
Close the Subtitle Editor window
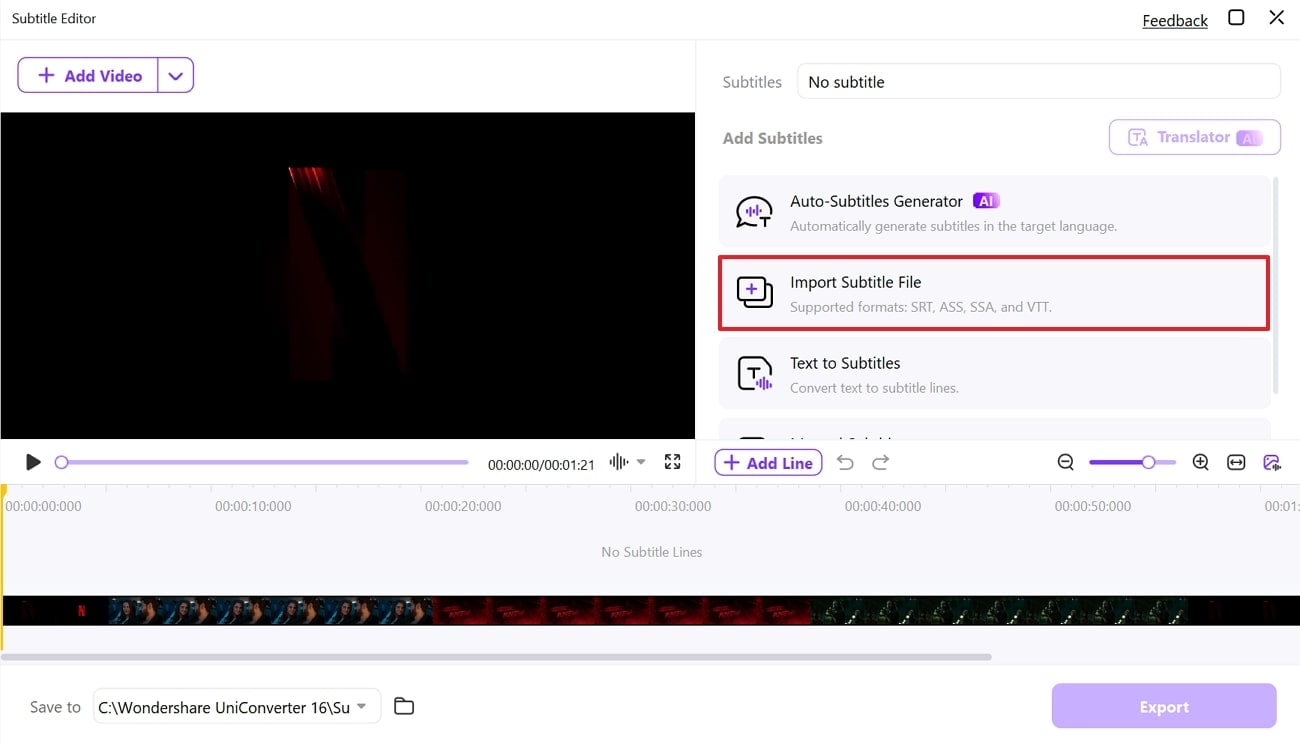point(1276,18)
